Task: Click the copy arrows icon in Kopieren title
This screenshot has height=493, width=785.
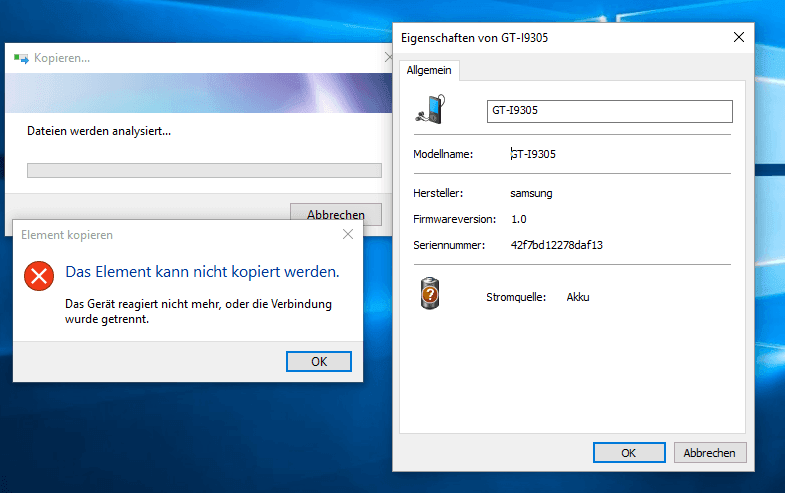Action: pyautogui.click(x=21, y=59)
